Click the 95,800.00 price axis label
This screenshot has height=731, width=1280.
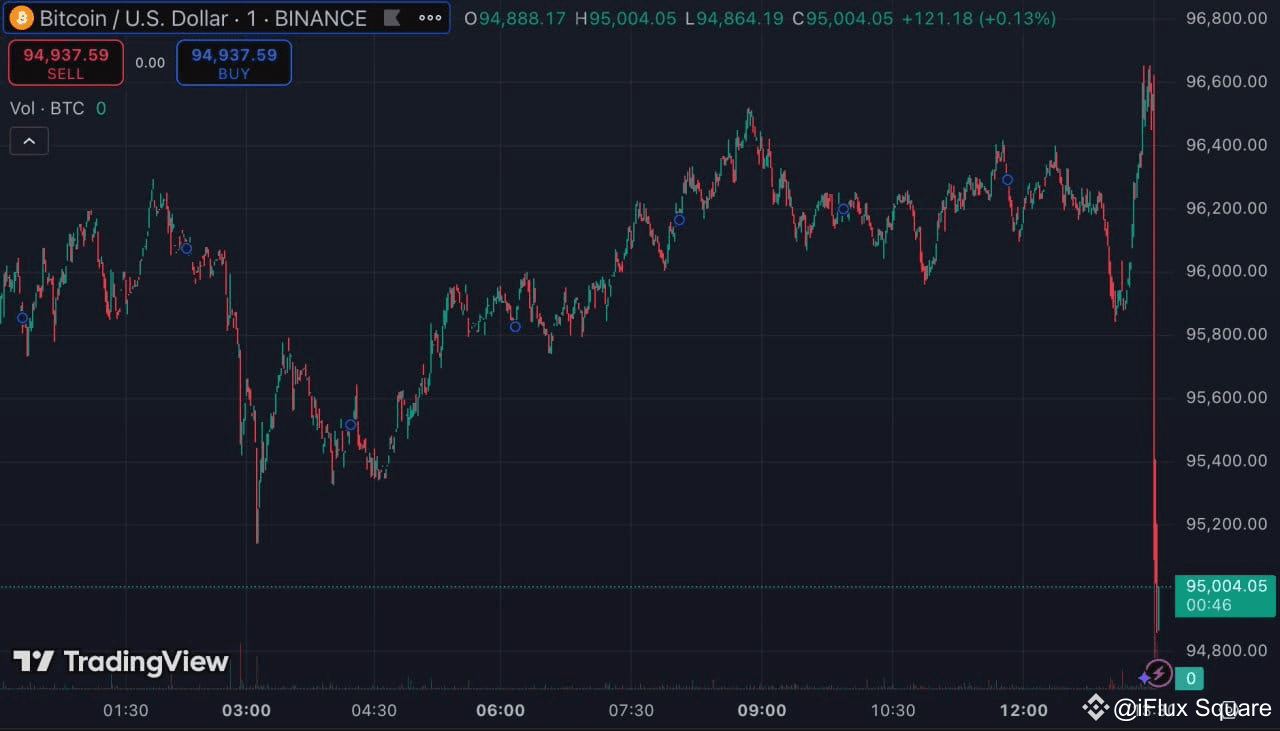[x=1226, y=334]
